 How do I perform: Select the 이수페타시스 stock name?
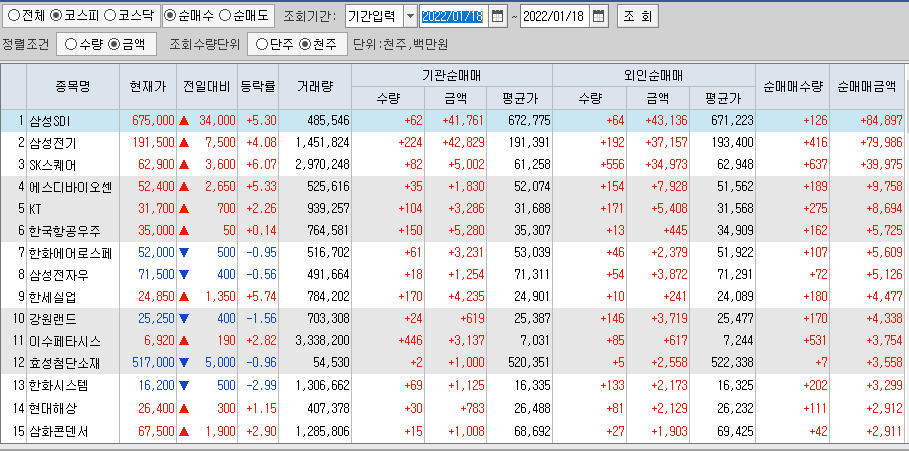click(64, 341)
